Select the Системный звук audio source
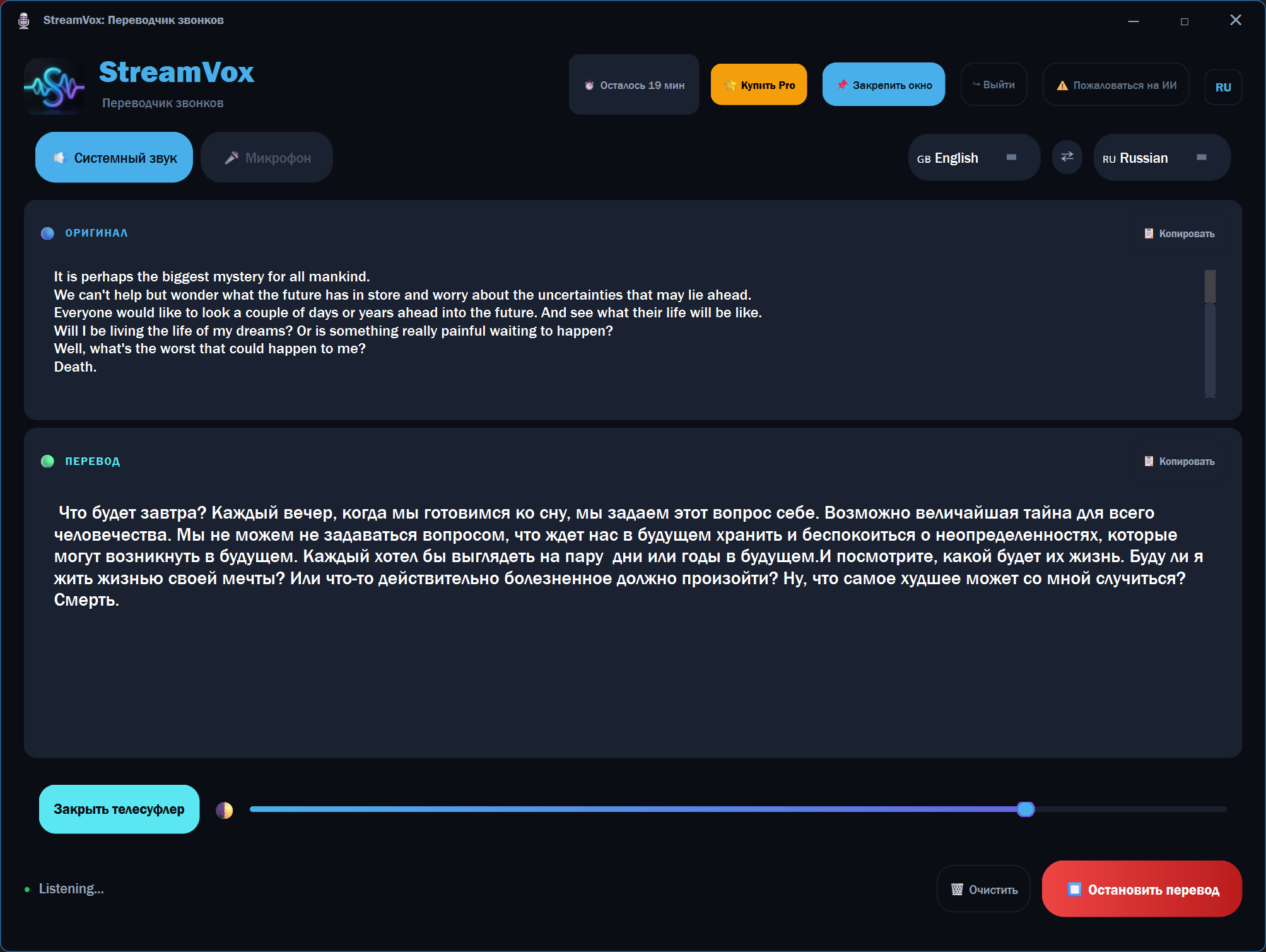Image resolution: width=1266 pixels, height=952 pixels. (x=114, y=157)
